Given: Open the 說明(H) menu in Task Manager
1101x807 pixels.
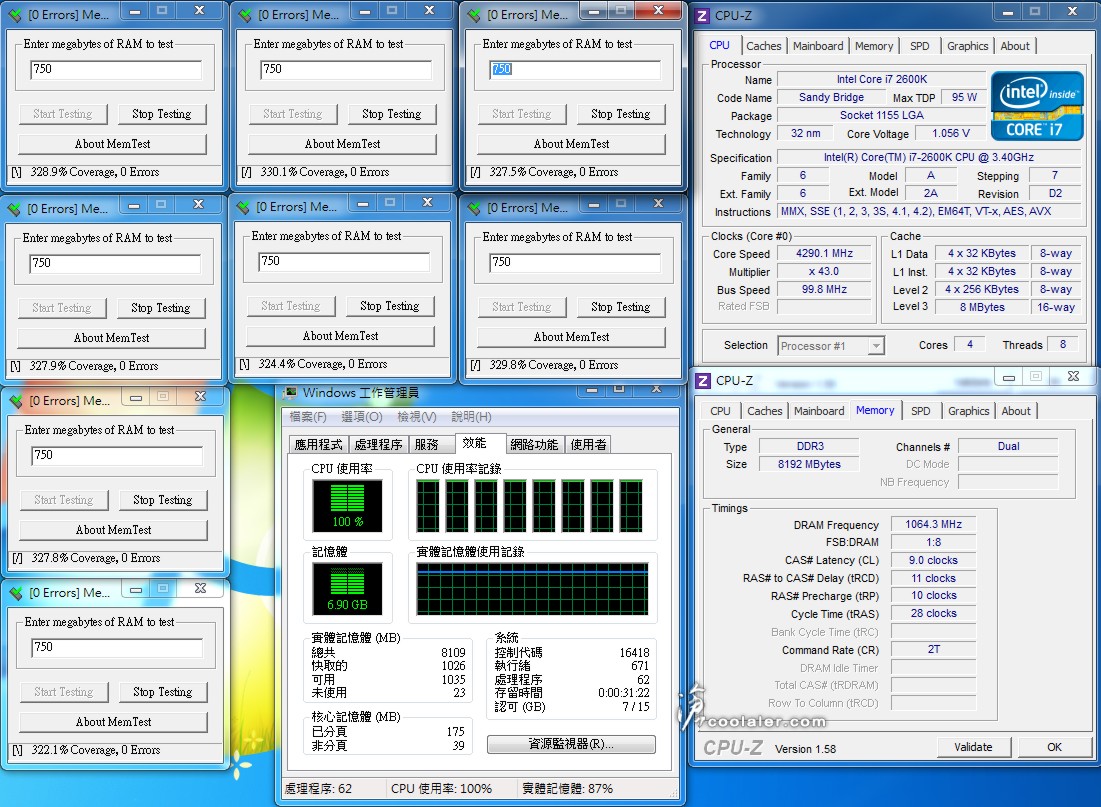Looking at the screenshot, I should [x=471, y=416].
